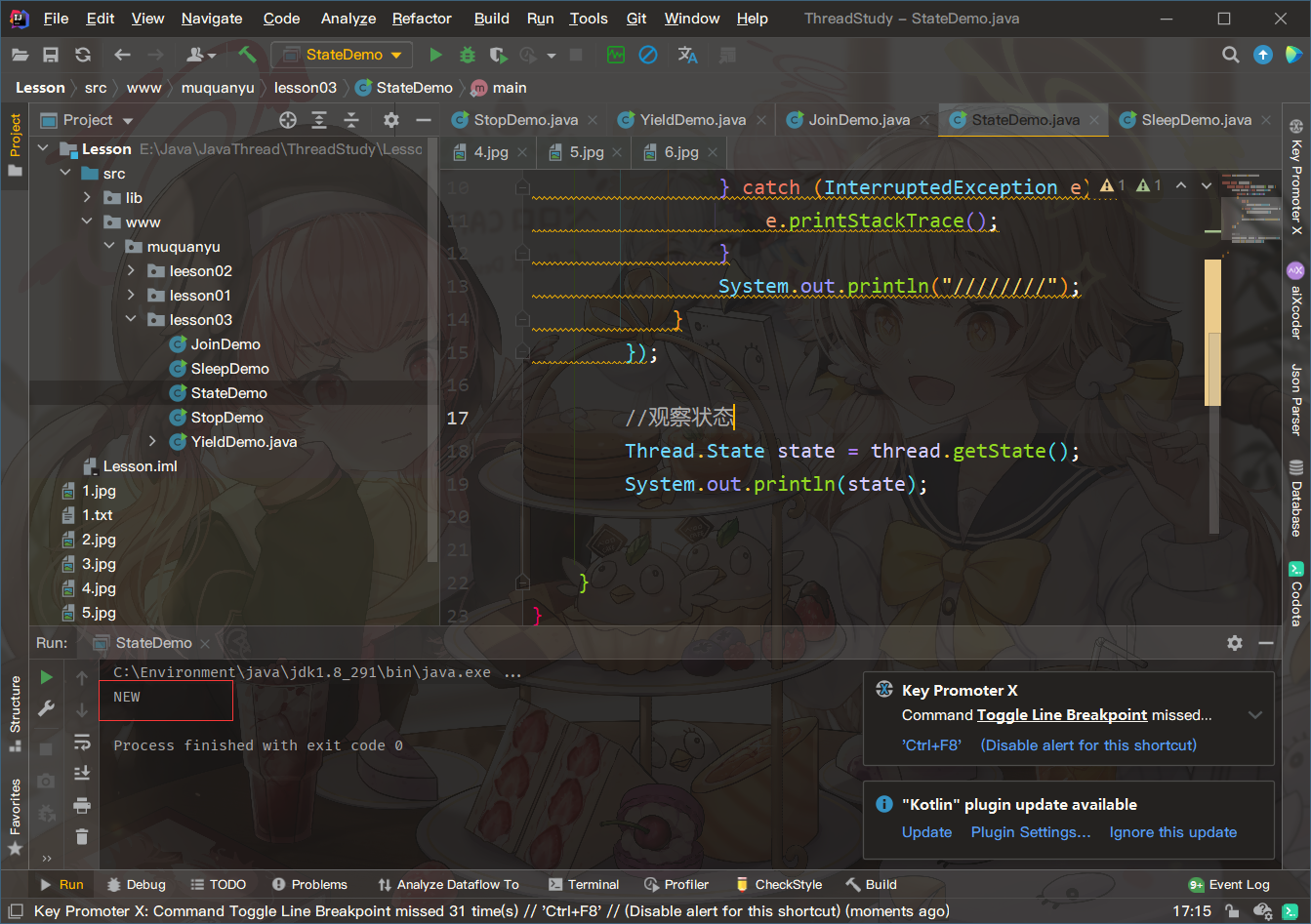Hide the Project panel using minus icon
Screen dimensions: 1311x924
(x=424, y=120)
